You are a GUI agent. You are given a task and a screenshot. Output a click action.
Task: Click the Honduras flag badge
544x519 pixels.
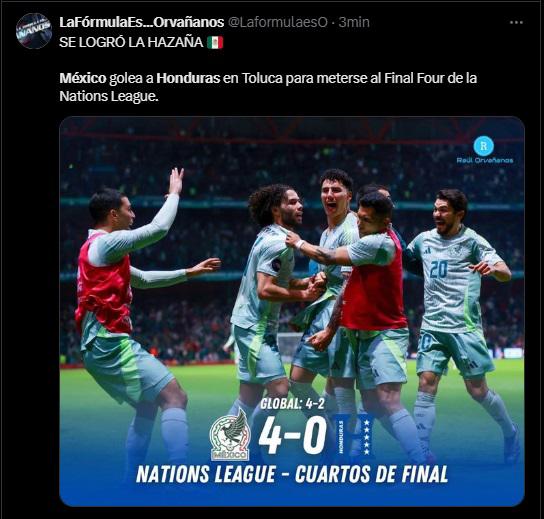(354, 435)
